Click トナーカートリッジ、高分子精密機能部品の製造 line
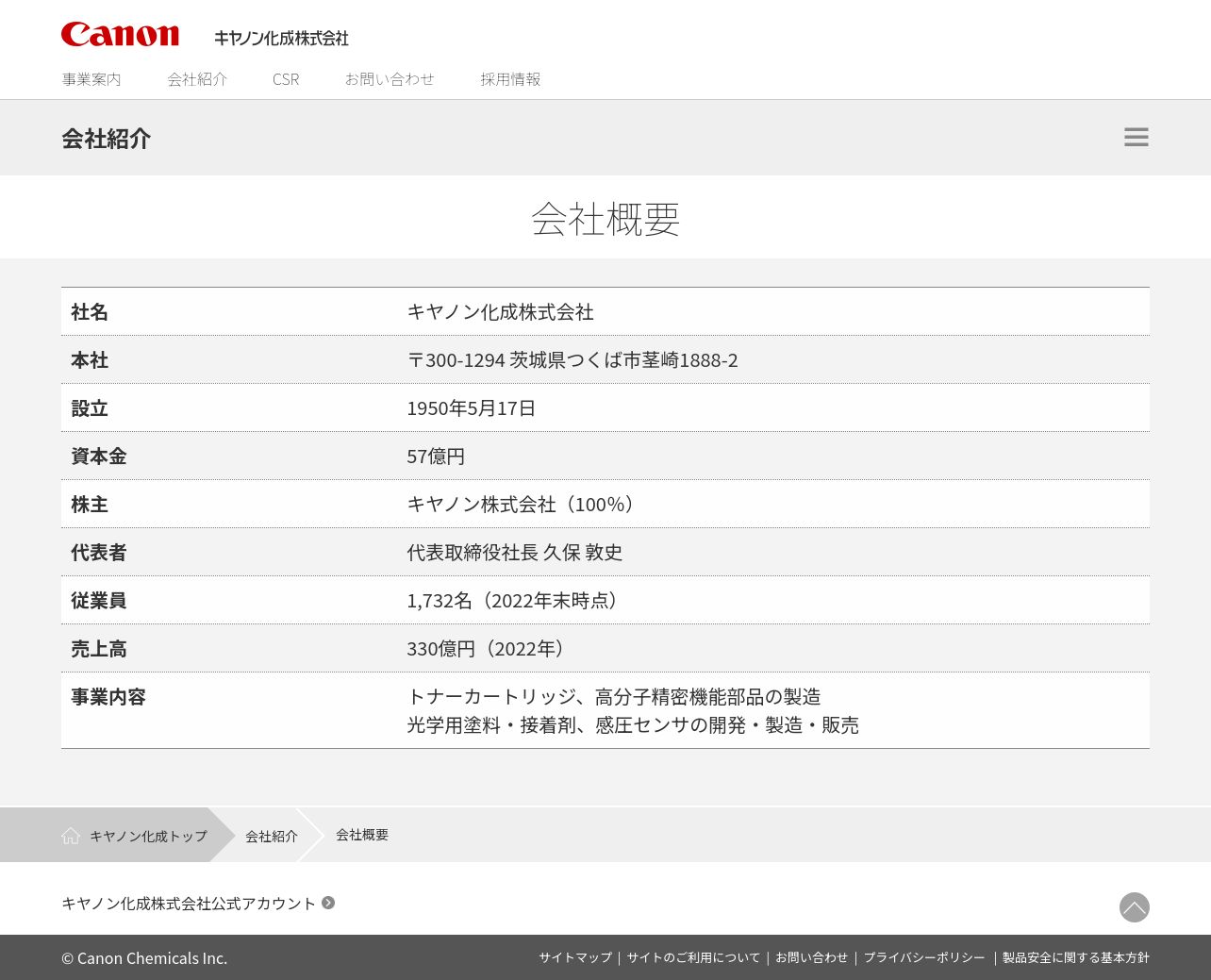 coord(614,697)
